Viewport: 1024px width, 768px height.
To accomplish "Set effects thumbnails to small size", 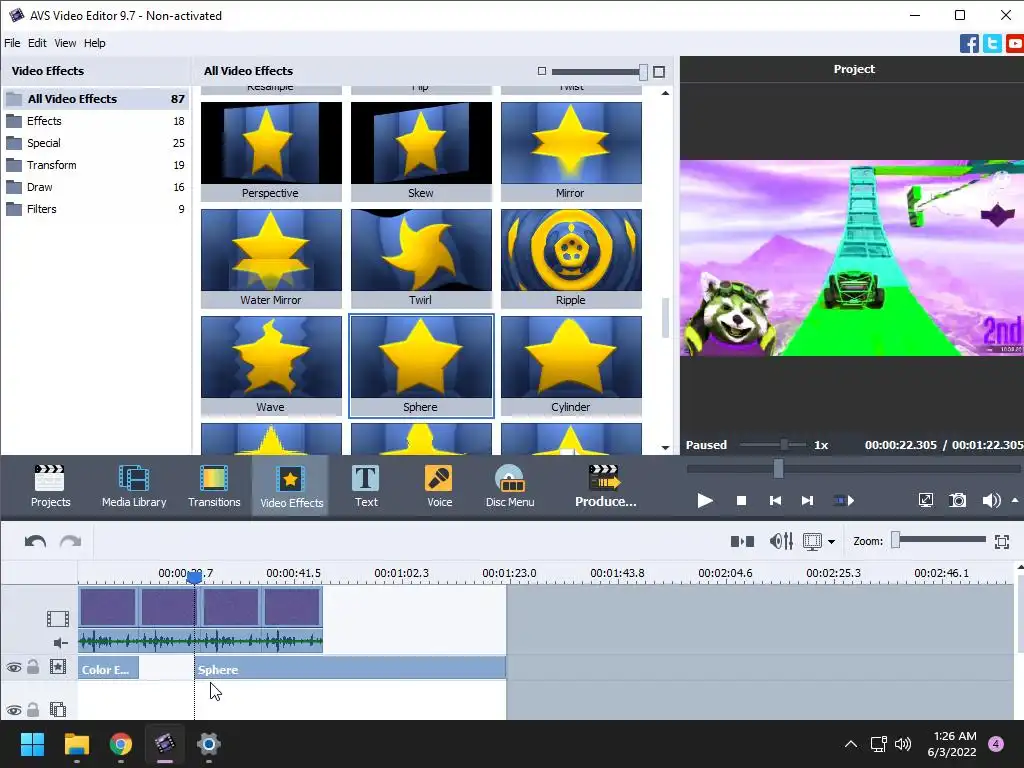I will tap(541, 71).
